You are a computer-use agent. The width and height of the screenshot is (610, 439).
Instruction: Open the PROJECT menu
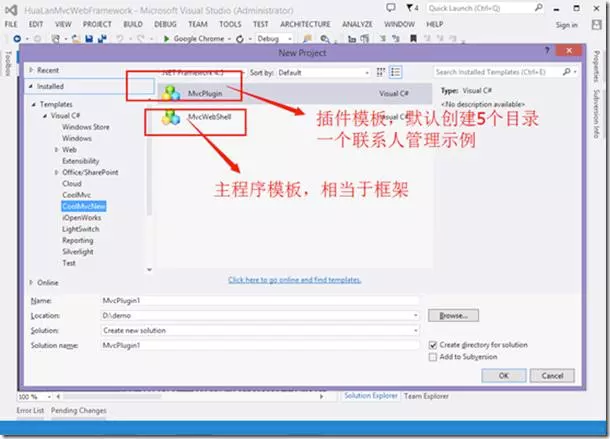pos(97,24)
